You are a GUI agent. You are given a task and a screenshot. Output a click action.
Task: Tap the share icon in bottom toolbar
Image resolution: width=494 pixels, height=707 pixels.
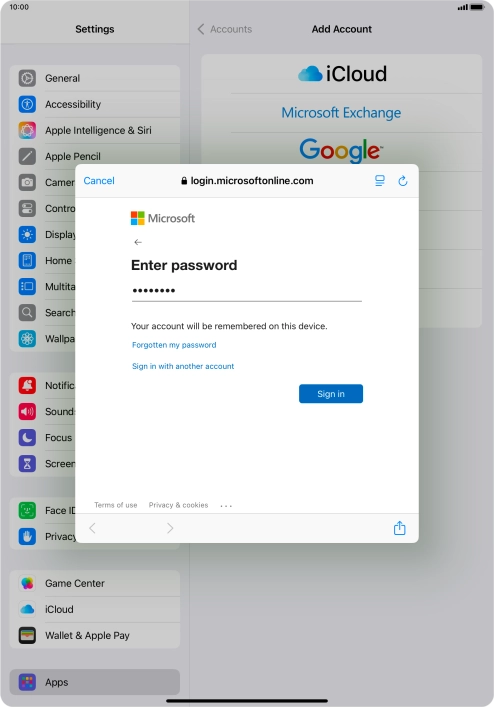[399, 528]
